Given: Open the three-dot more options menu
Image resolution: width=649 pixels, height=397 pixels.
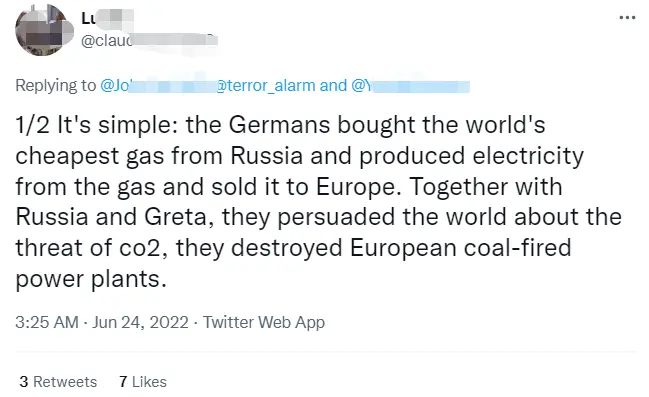Looking at the screenshot, I should 627,17.
